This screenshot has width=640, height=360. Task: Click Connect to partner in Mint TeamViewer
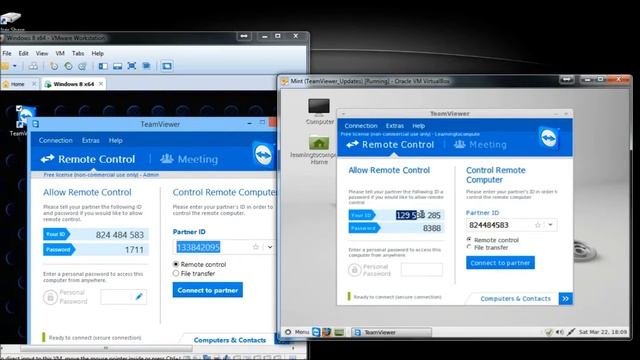(500, 263)
